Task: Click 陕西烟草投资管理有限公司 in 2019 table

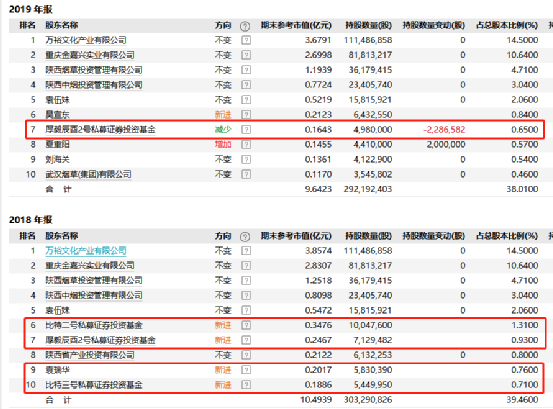Action: coord(94,70)
